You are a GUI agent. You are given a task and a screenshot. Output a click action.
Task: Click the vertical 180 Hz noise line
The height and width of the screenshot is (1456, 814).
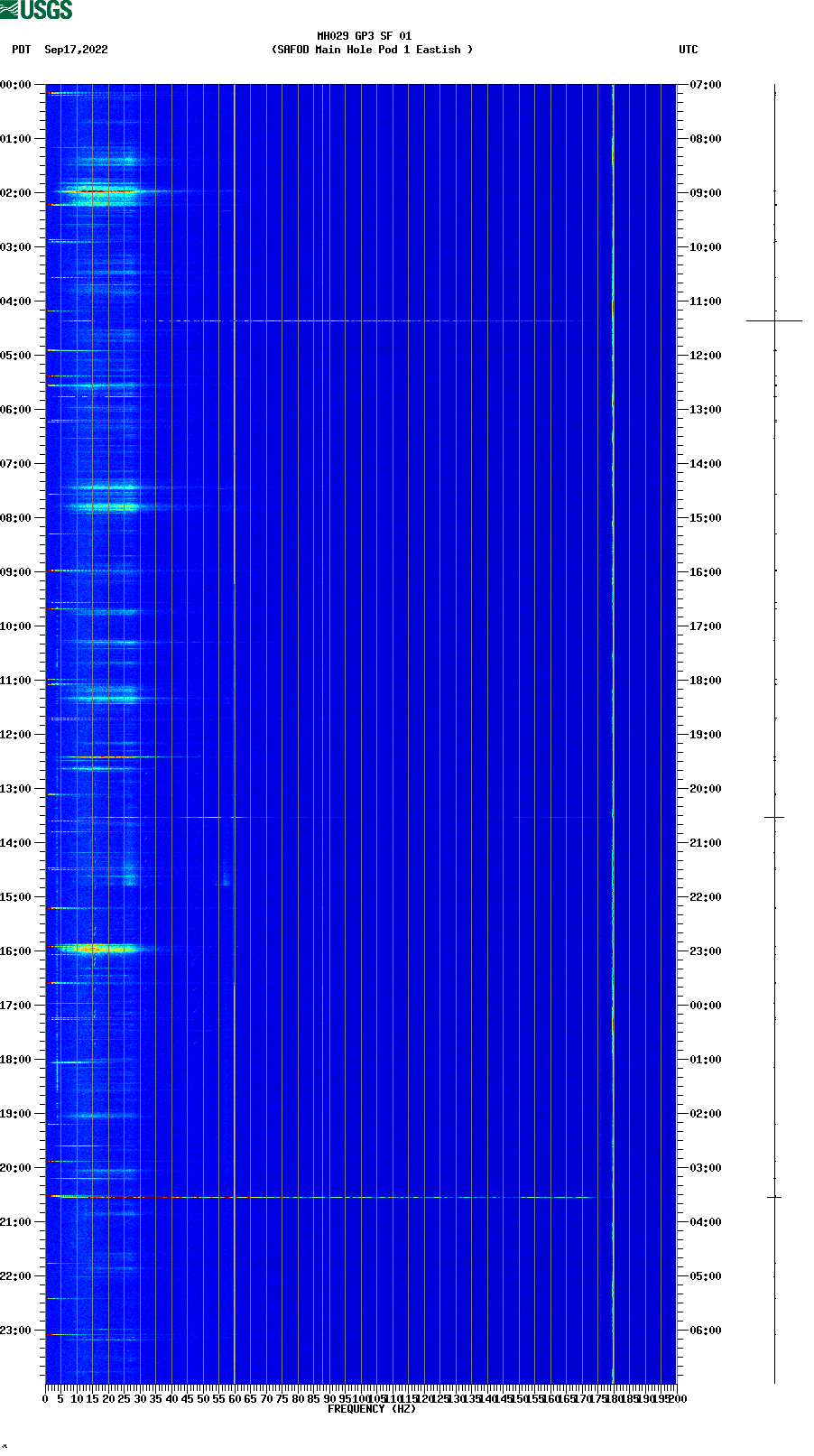[x=613, y=734]
